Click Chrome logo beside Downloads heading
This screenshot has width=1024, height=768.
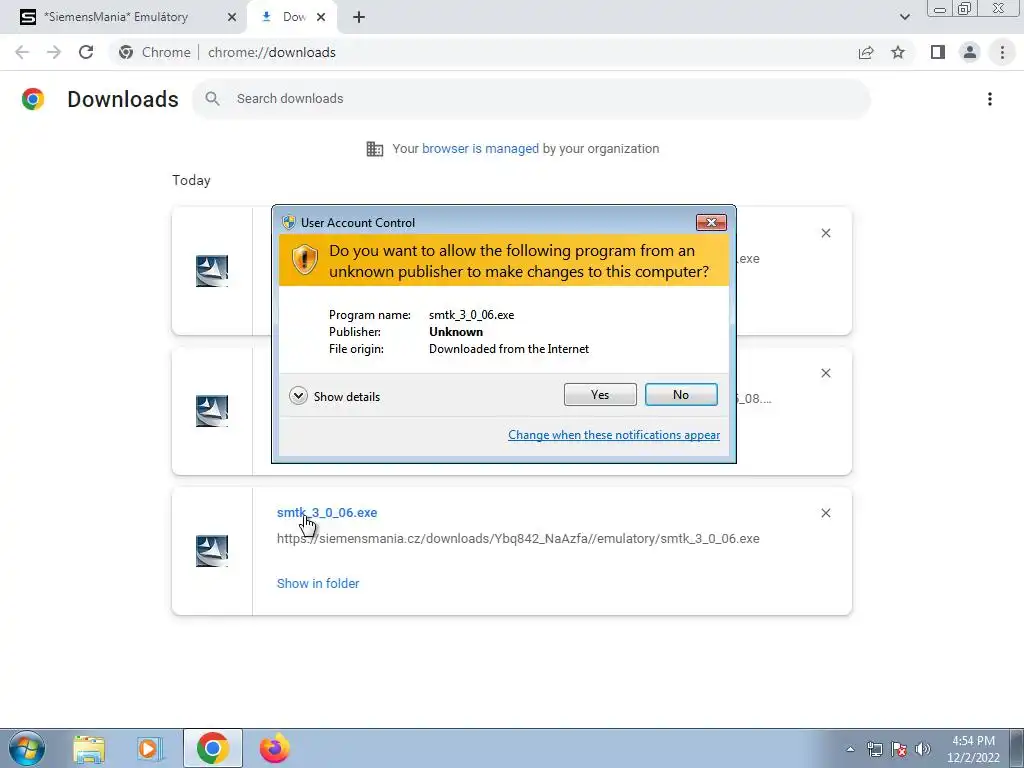coord(33,99)
